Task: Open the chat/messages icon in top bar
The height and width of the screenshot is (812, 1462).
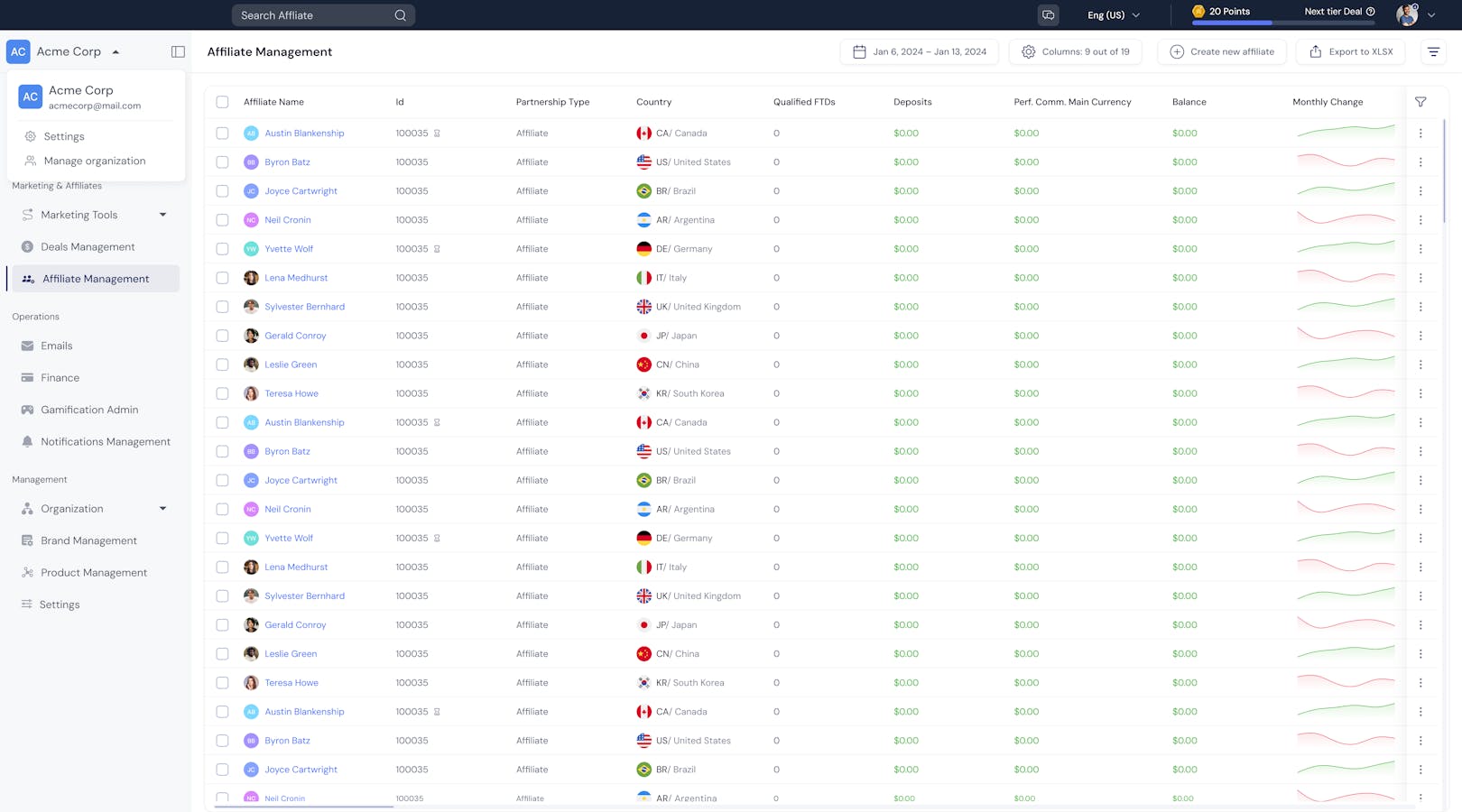Action: (x=1048, y=15)
